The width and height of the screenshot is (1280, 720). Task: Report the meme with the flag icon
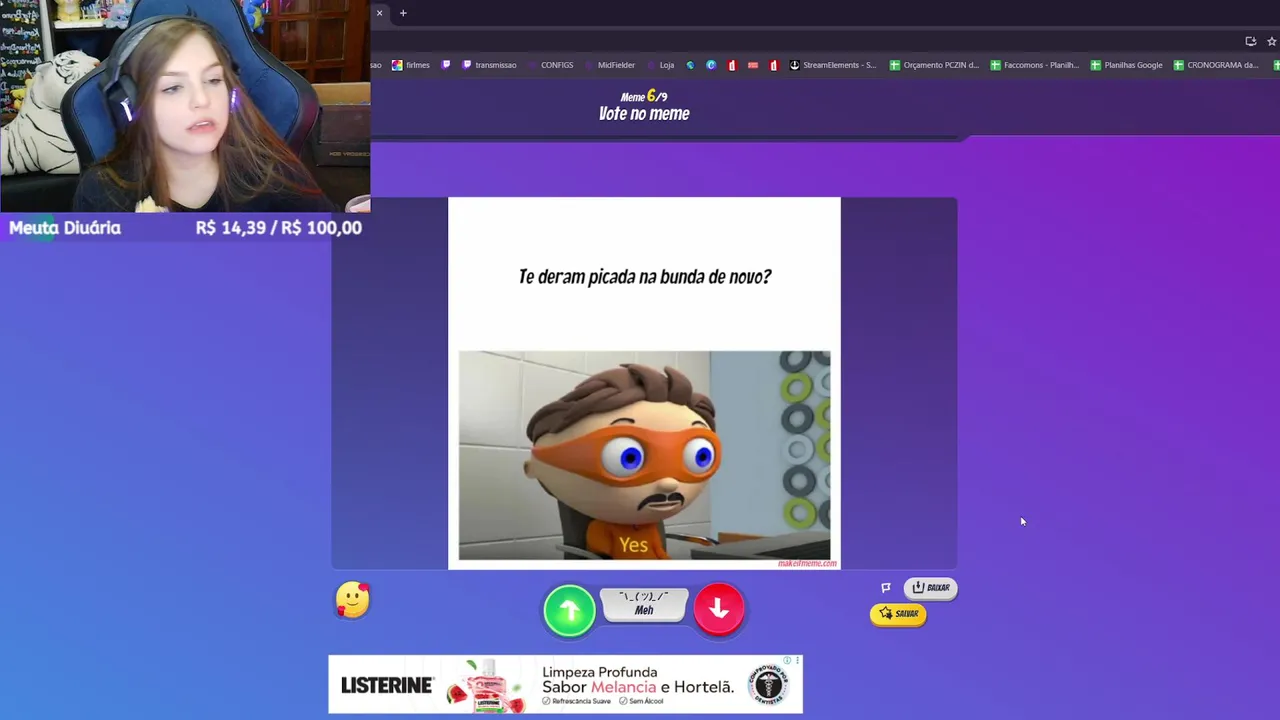pos(885,588)
